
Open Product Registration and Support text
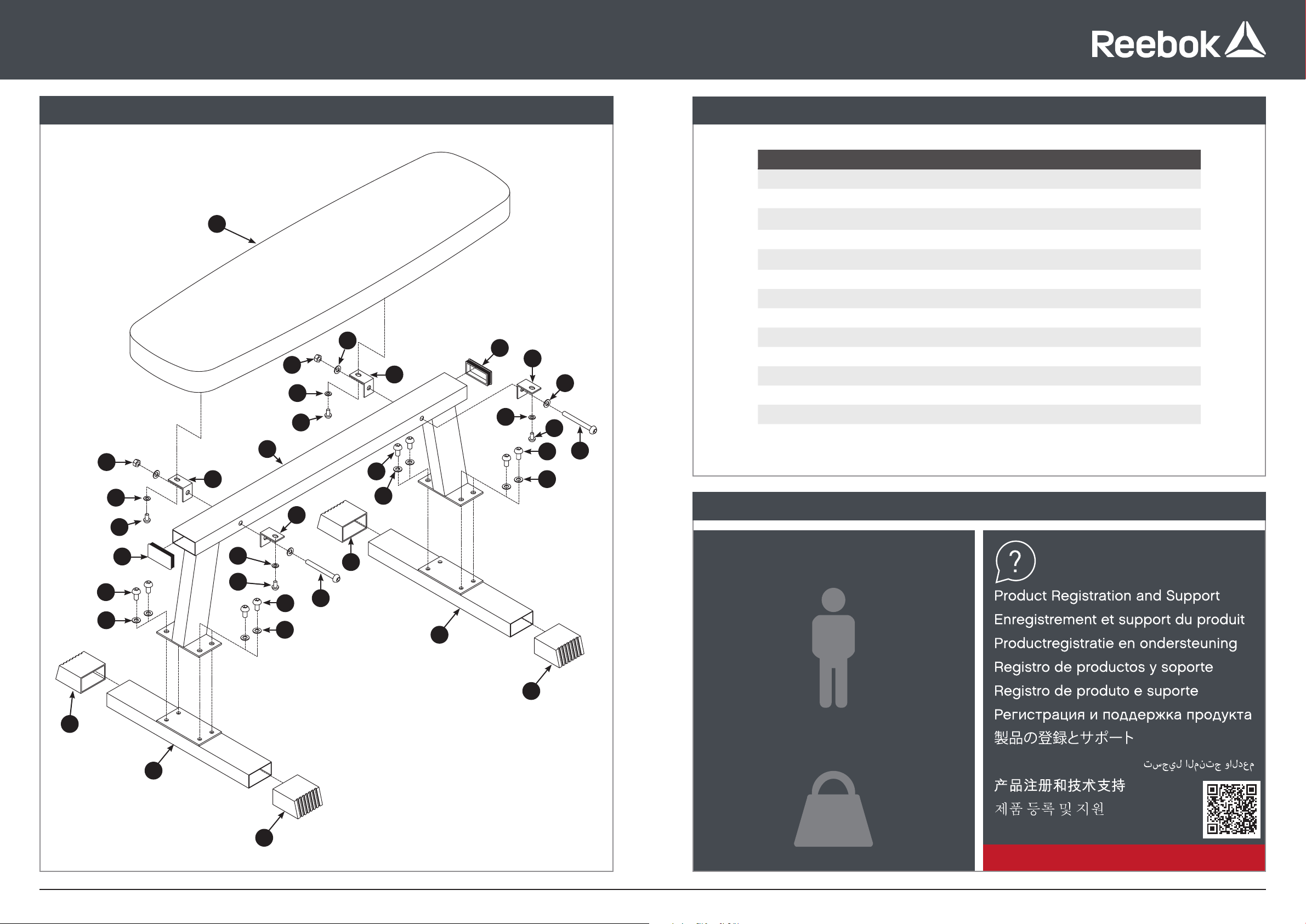1106,596
